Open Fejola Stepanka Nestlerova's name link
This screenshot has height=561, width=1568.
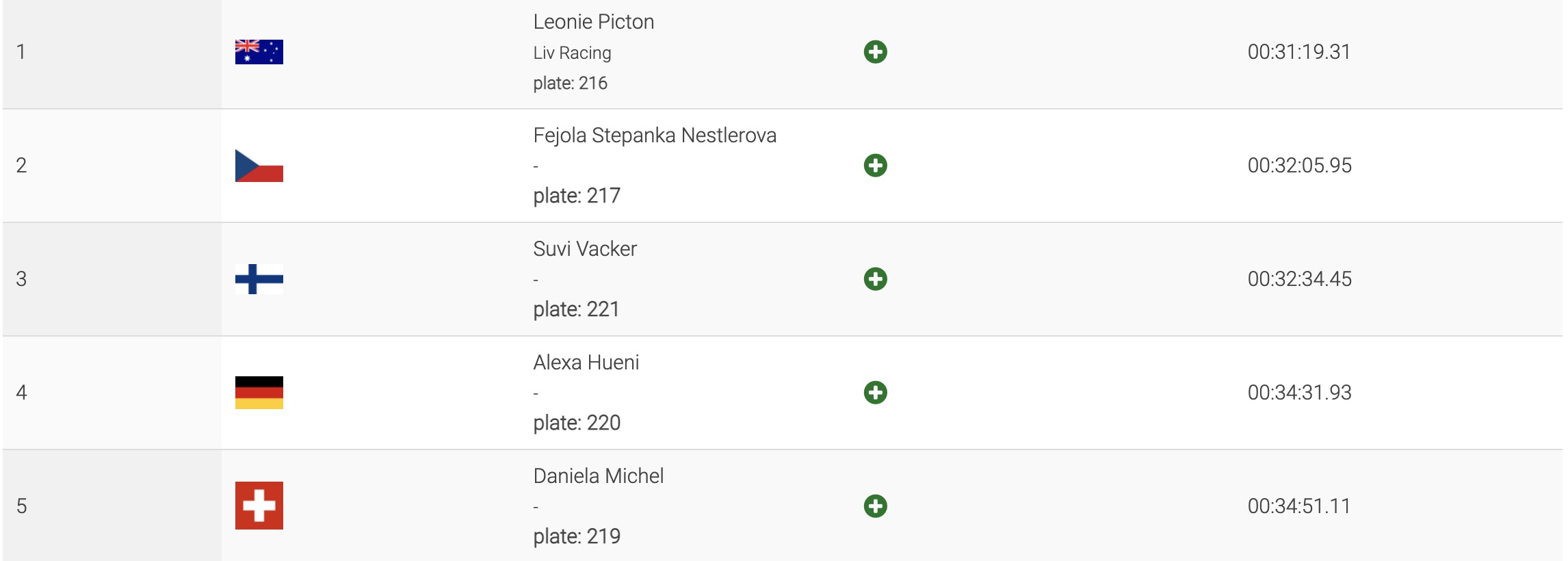pyautogui.click(x=654, y=135)
